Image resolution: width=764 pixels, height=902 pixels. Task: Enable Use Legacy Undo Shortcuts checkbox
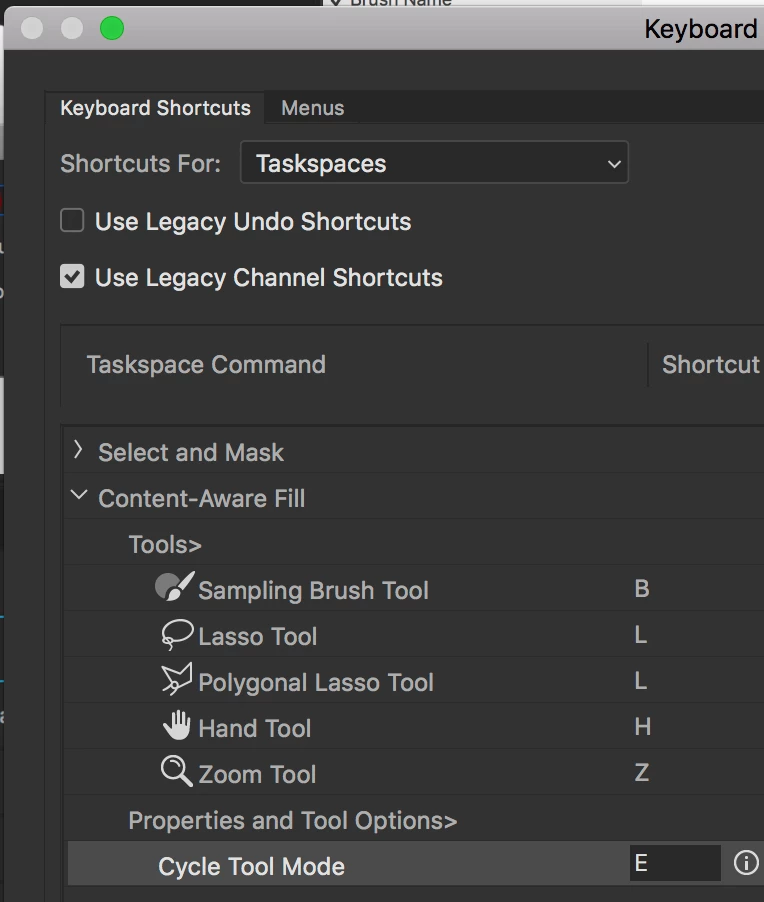[x=72, y=221]
